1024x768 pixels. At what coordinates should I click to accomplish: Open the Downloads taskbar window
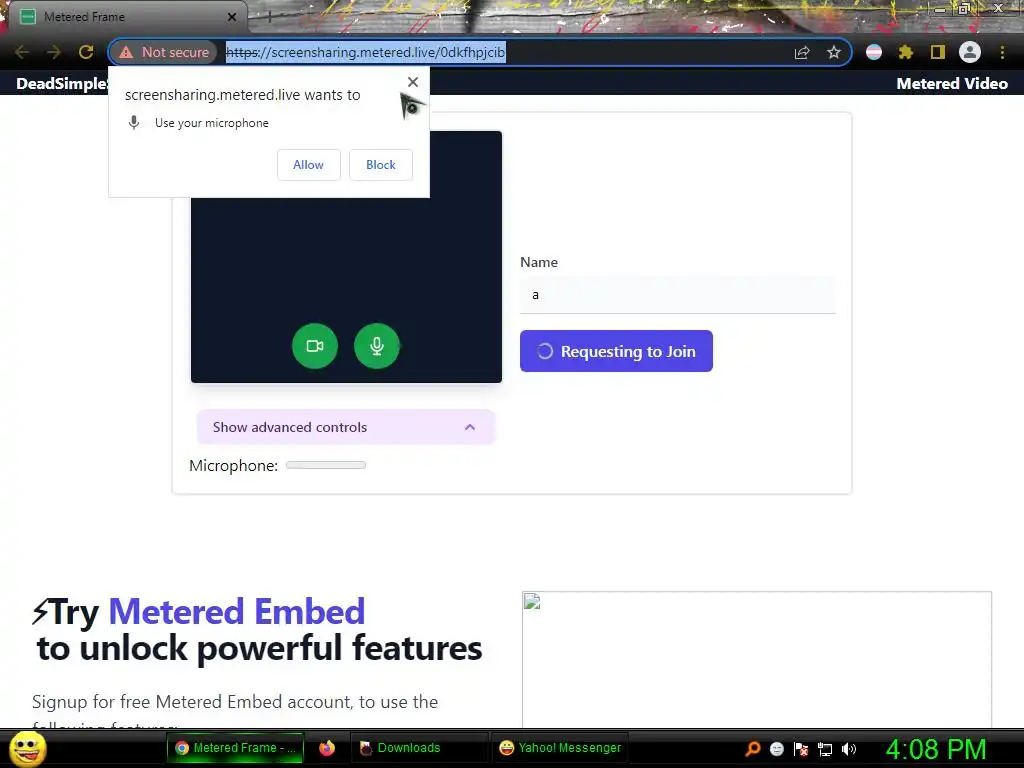(x=419, y=748)
